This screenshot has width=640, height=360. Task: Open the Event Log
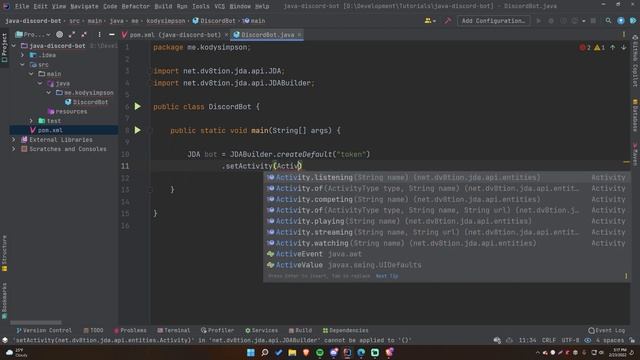(x=607, y=330)
